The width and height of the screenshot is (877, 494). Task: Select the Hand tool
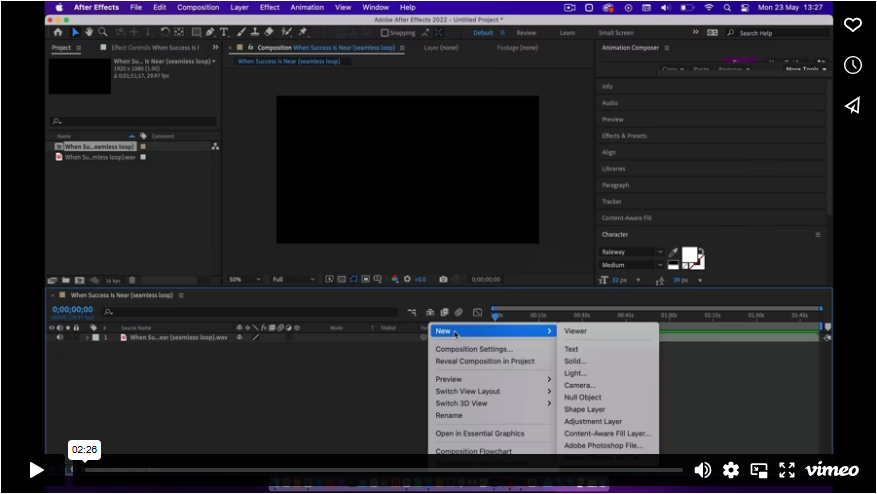(x=89, y=32)
